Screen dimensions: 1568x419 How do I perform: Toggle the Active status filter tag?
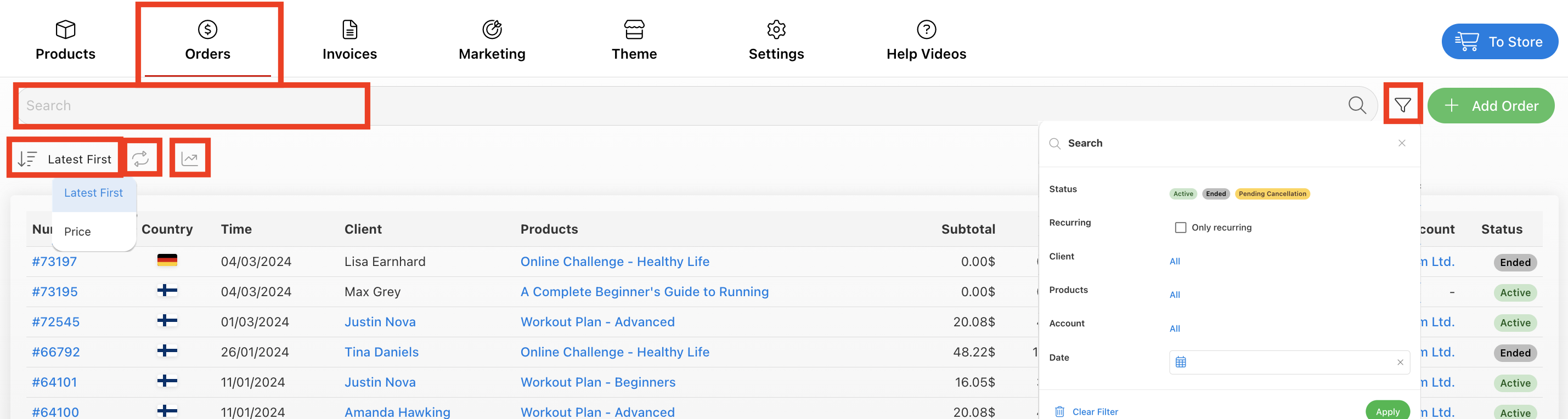pos(1183,194)
